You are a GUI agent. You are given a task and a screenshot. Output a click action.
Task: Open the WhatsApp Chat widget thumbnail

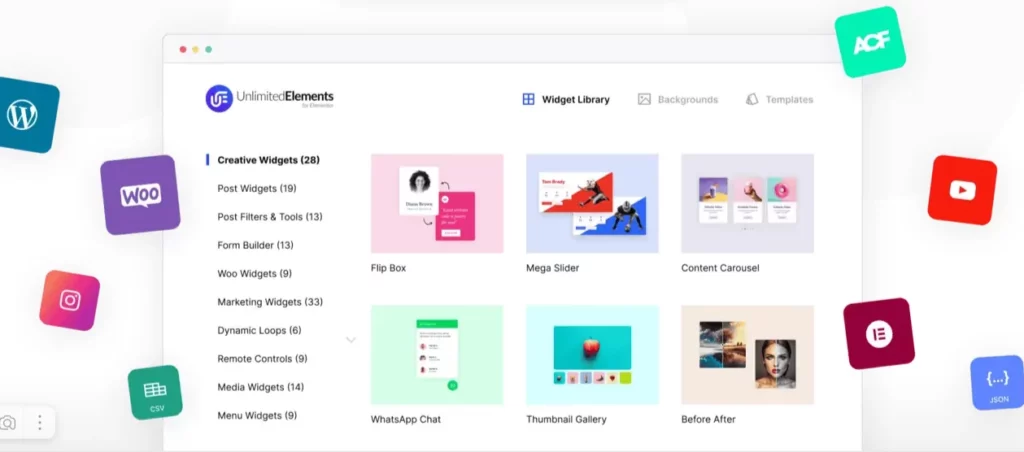click(437, 355)
